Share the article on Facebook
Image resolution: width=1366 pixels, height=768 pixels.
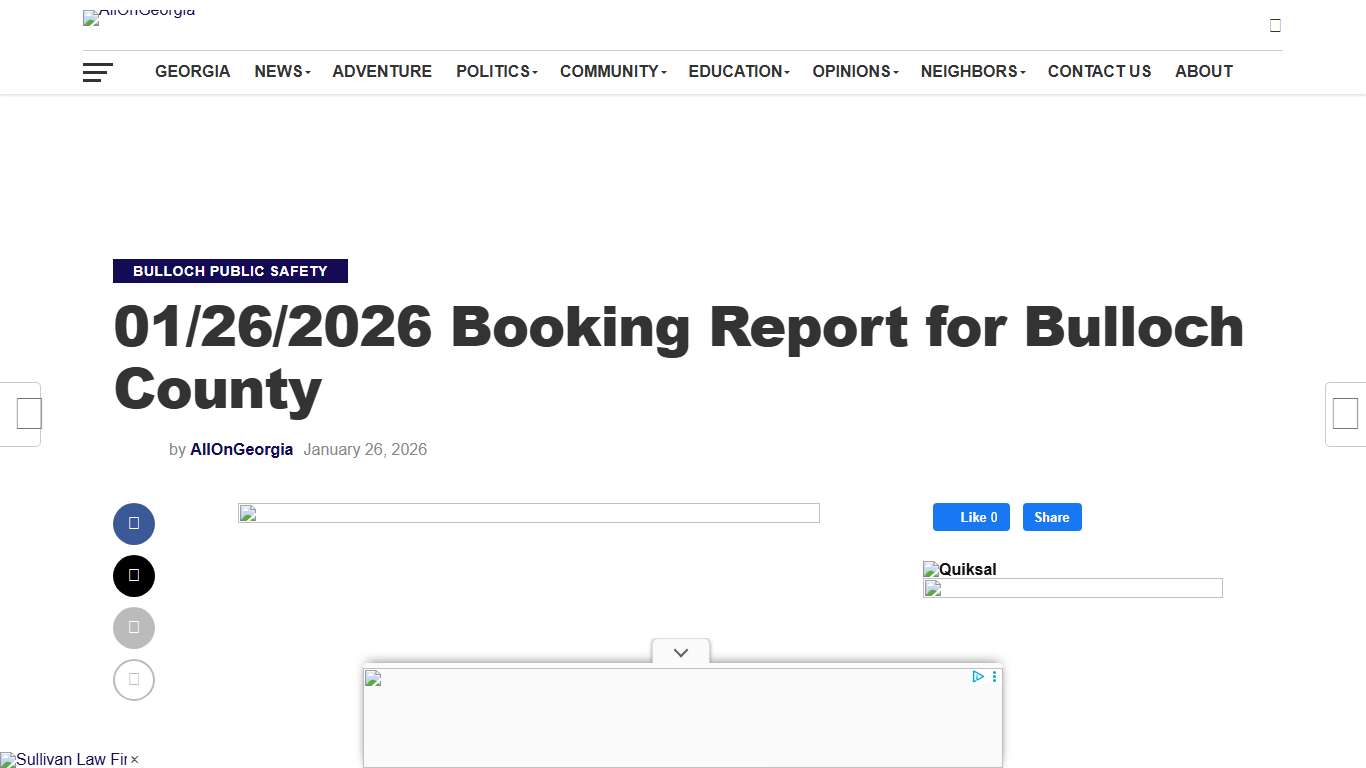(134, 523)
